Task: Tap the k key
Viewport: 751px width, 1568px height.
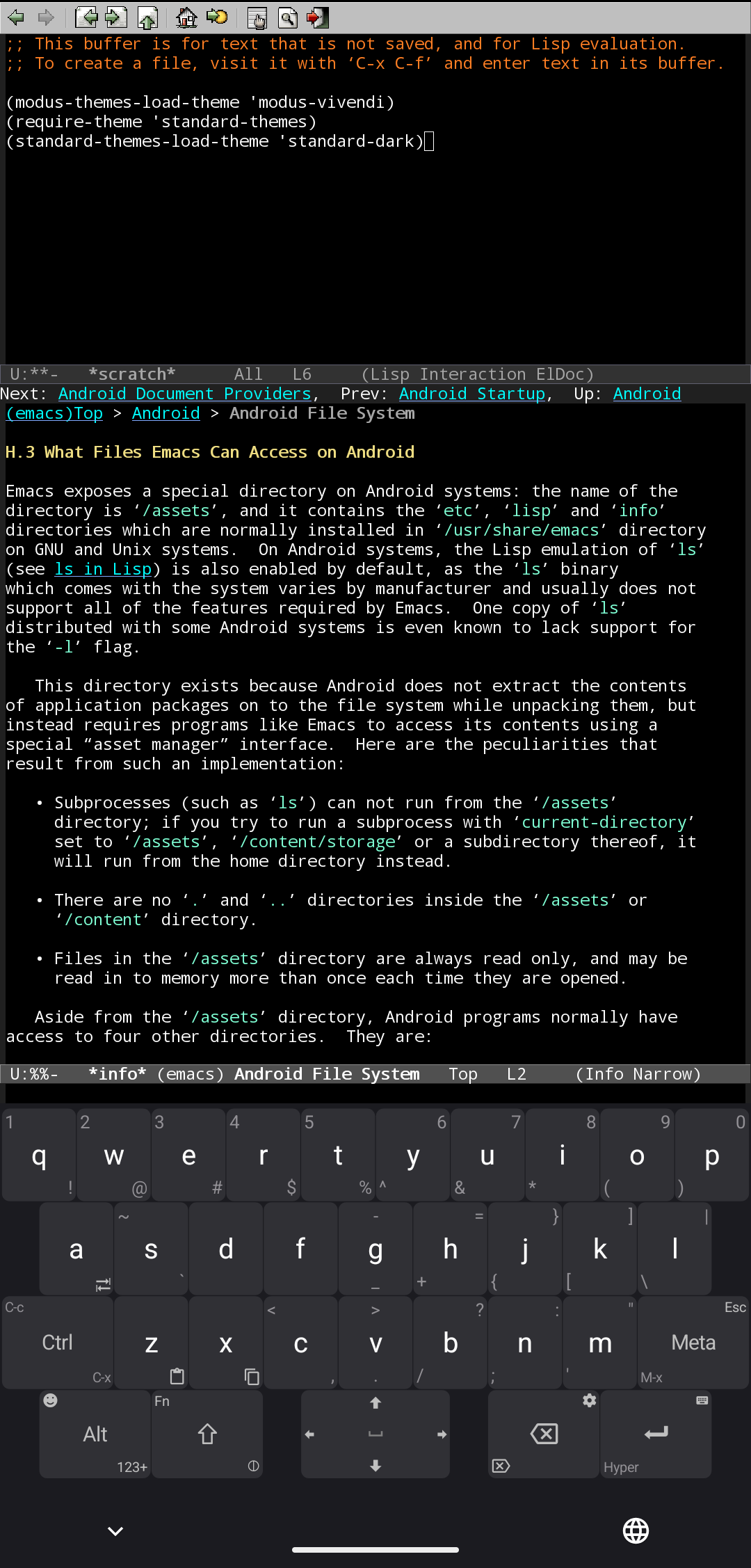Action: tap(599, 1249)
